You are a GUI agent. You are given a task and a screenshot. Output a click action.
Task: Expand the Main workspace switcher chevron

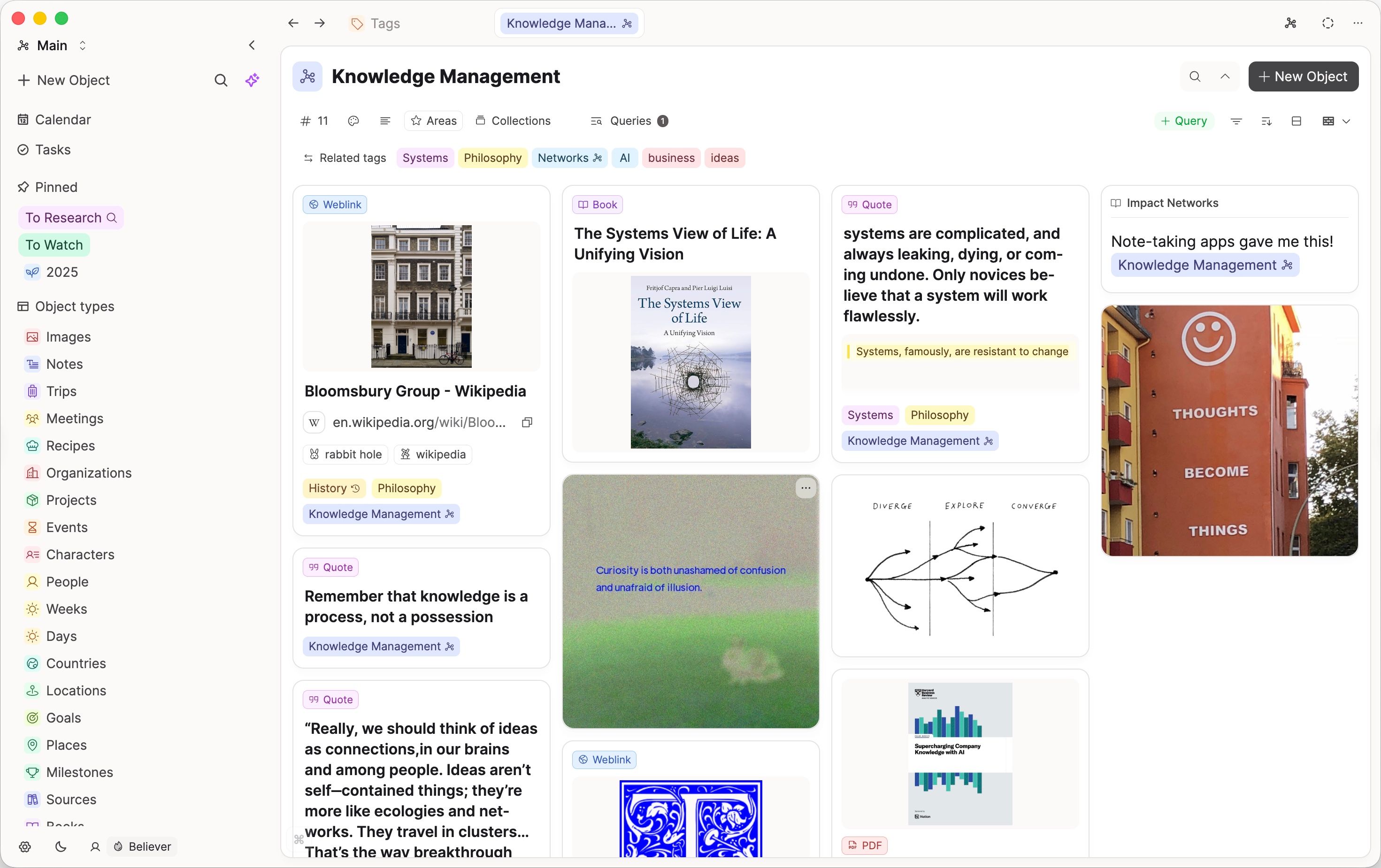click(x=83, y=46)
